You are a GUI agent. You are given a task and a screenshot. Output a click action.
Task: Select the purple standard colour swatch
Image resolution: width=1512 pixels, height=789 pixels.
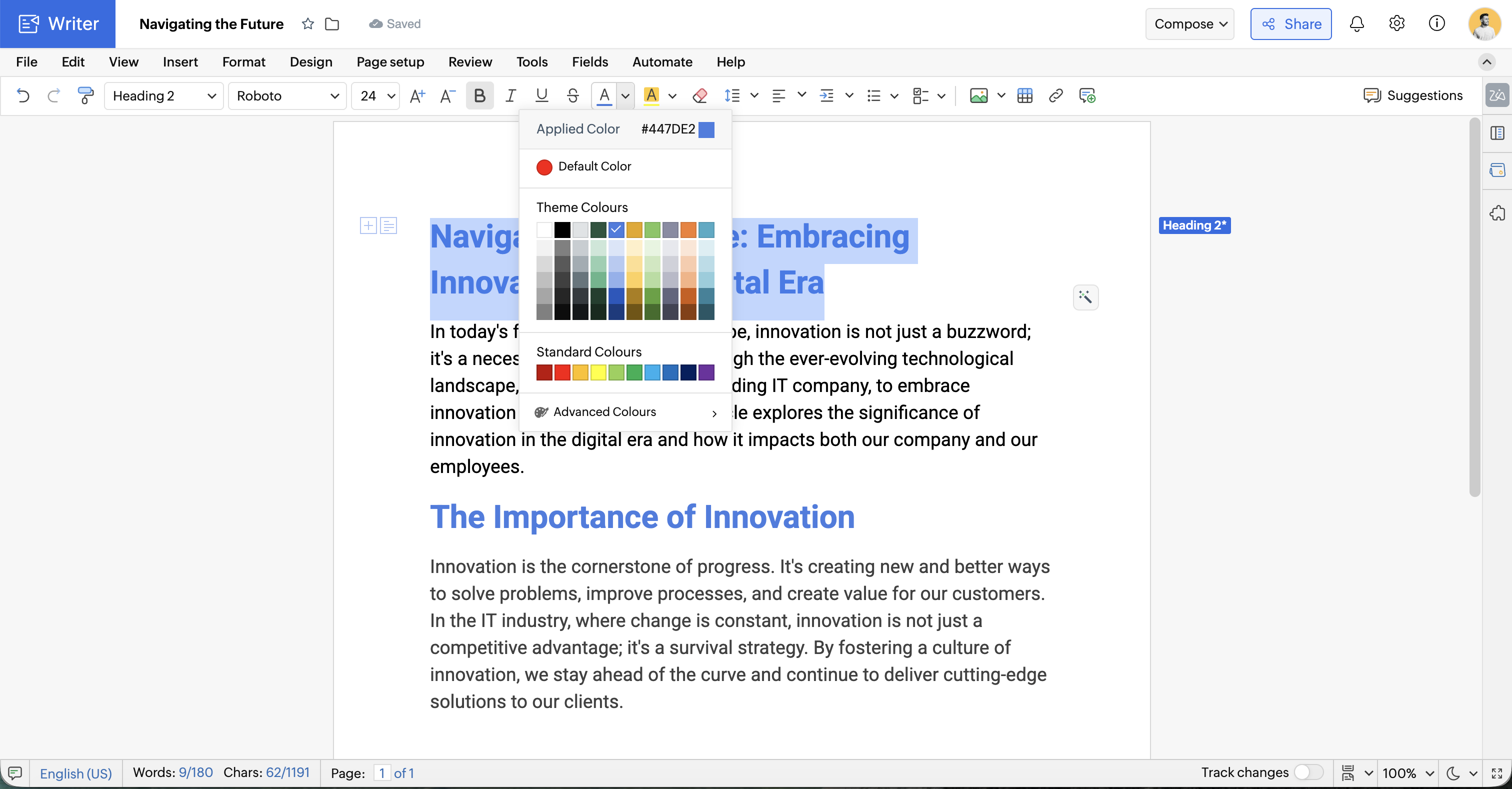coord(706,372)
